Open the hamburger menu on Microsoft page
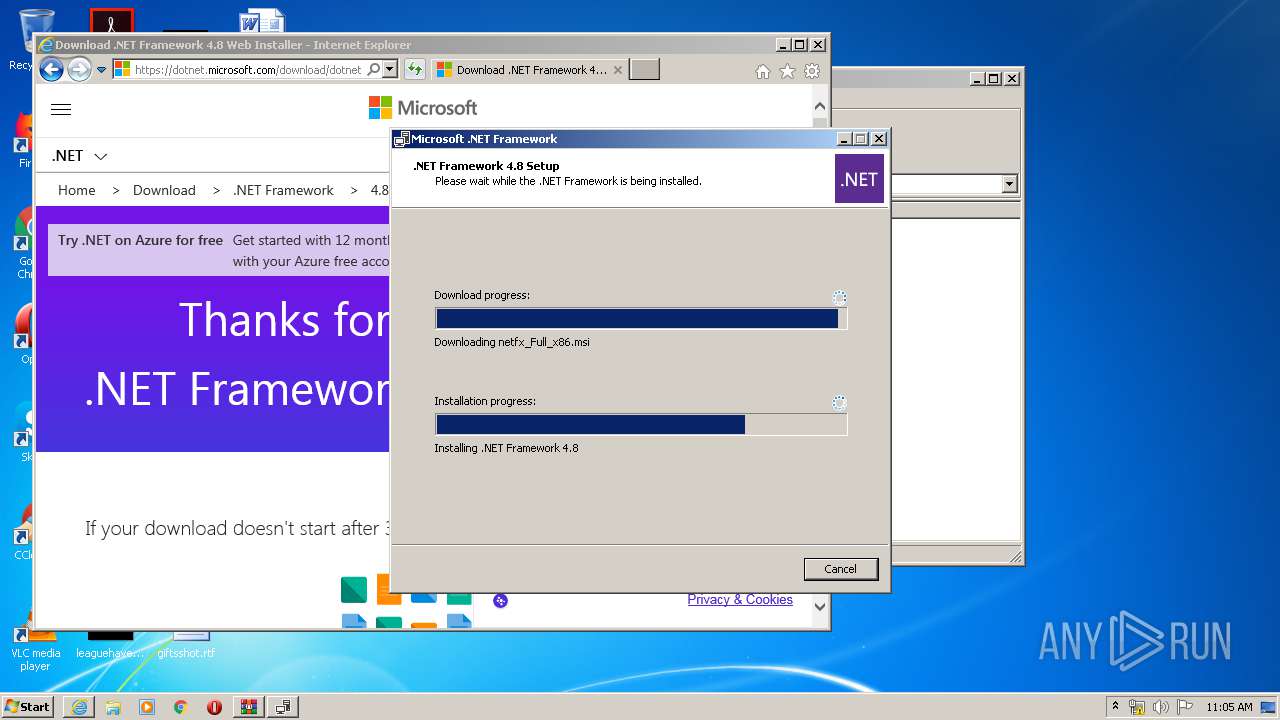 (x=61, y=109)
